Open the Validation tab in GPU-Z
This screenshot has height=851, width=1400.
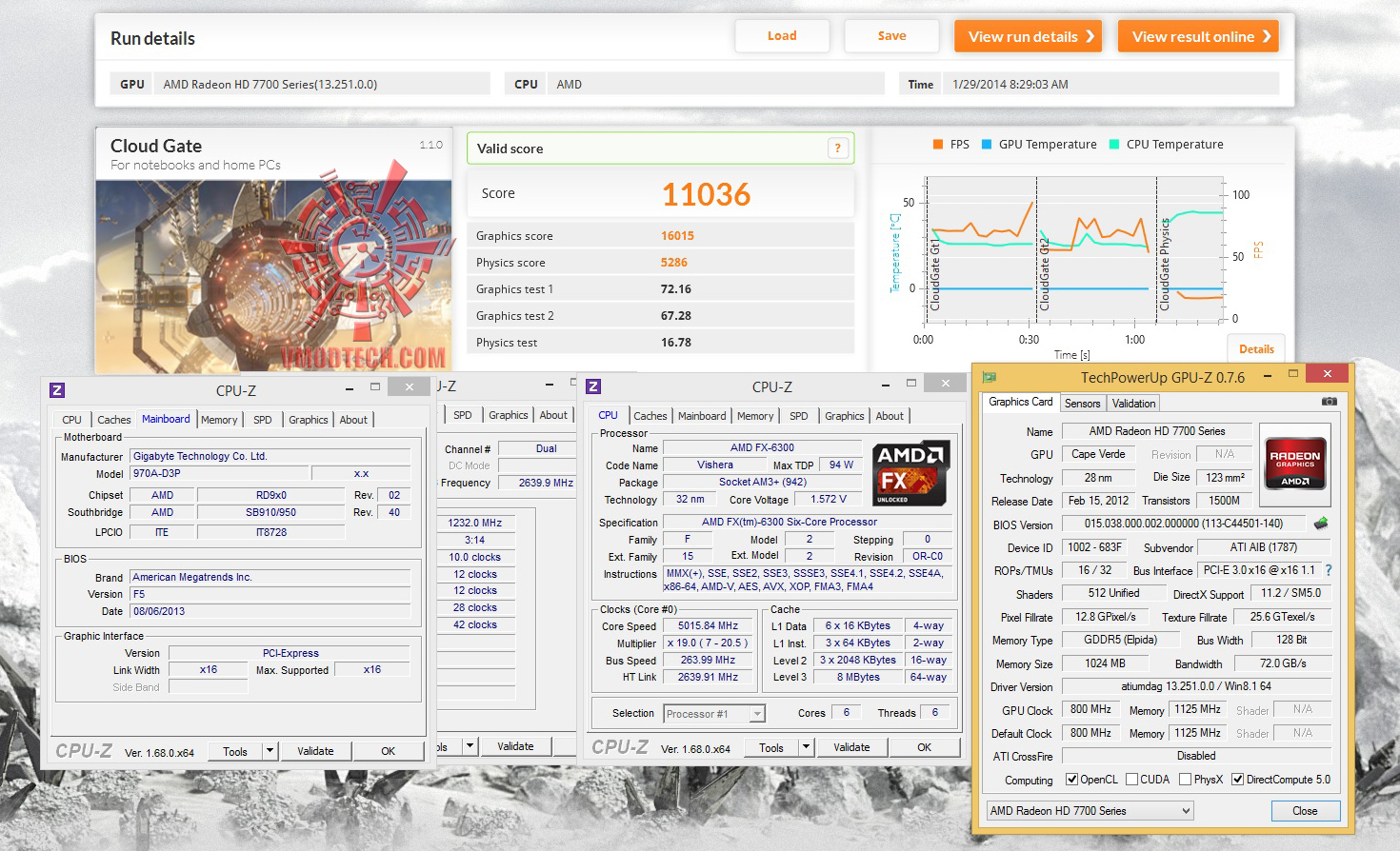pos(1133,404)
